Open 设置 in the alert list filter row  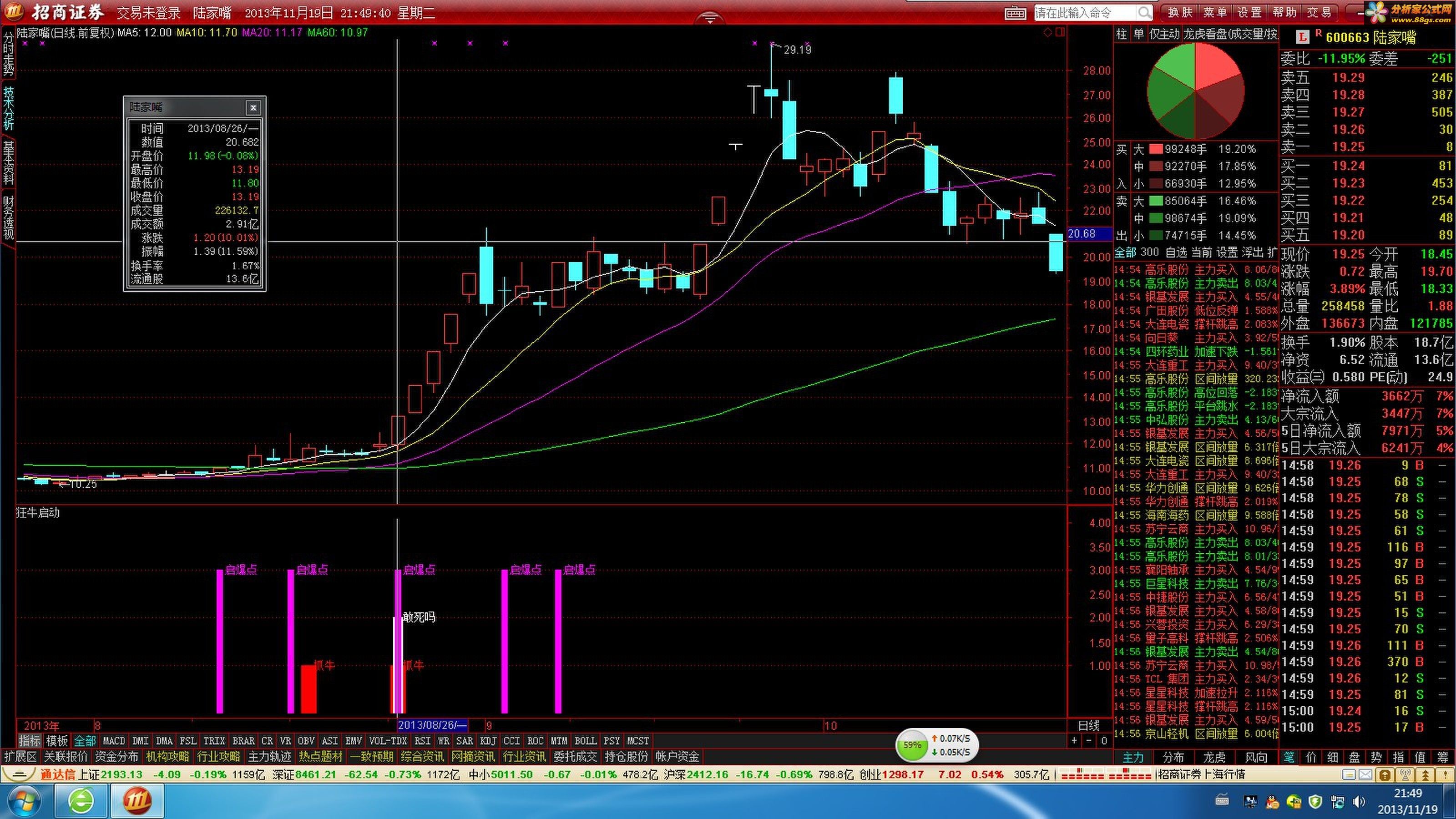(1227, 252)
